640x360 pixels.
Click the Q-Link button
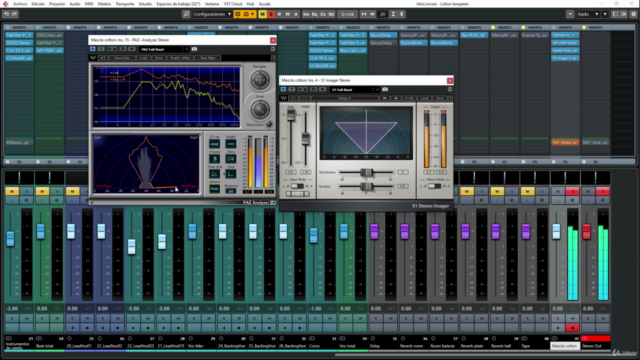coord(347,14)
